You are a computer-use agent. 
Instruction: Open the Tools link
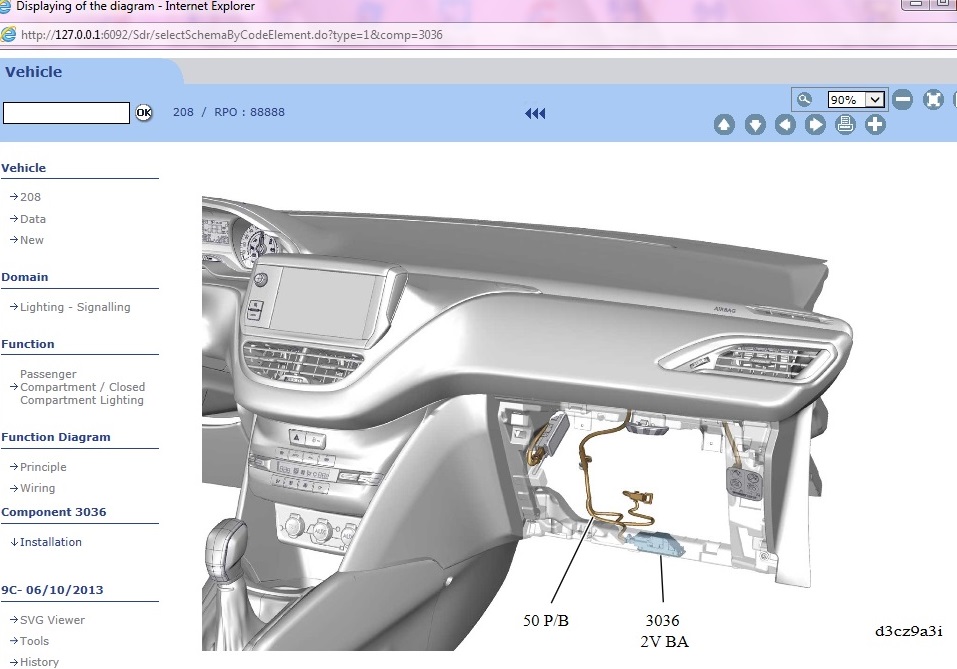(34, 642)
